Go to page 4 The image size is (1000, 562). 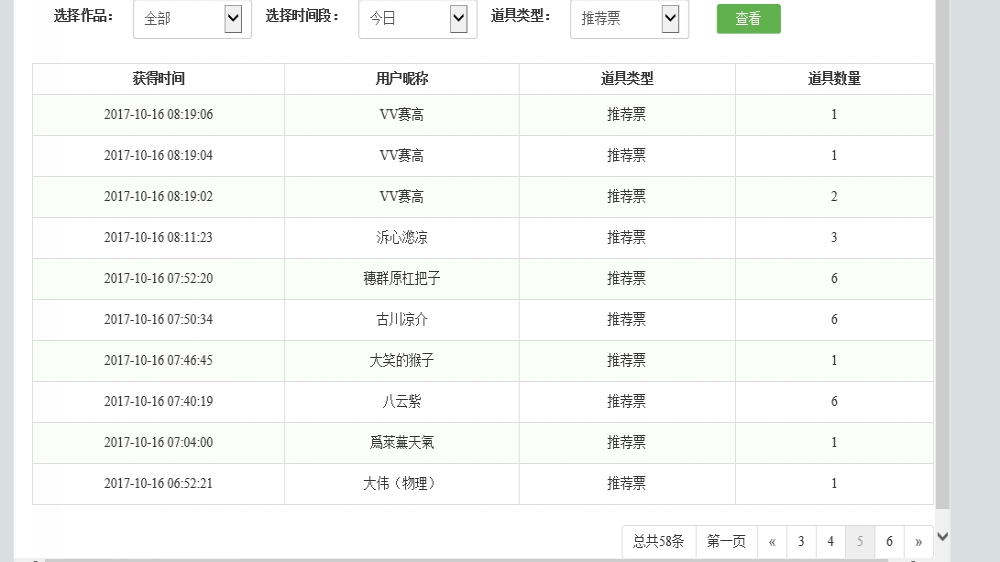[830, 542]
